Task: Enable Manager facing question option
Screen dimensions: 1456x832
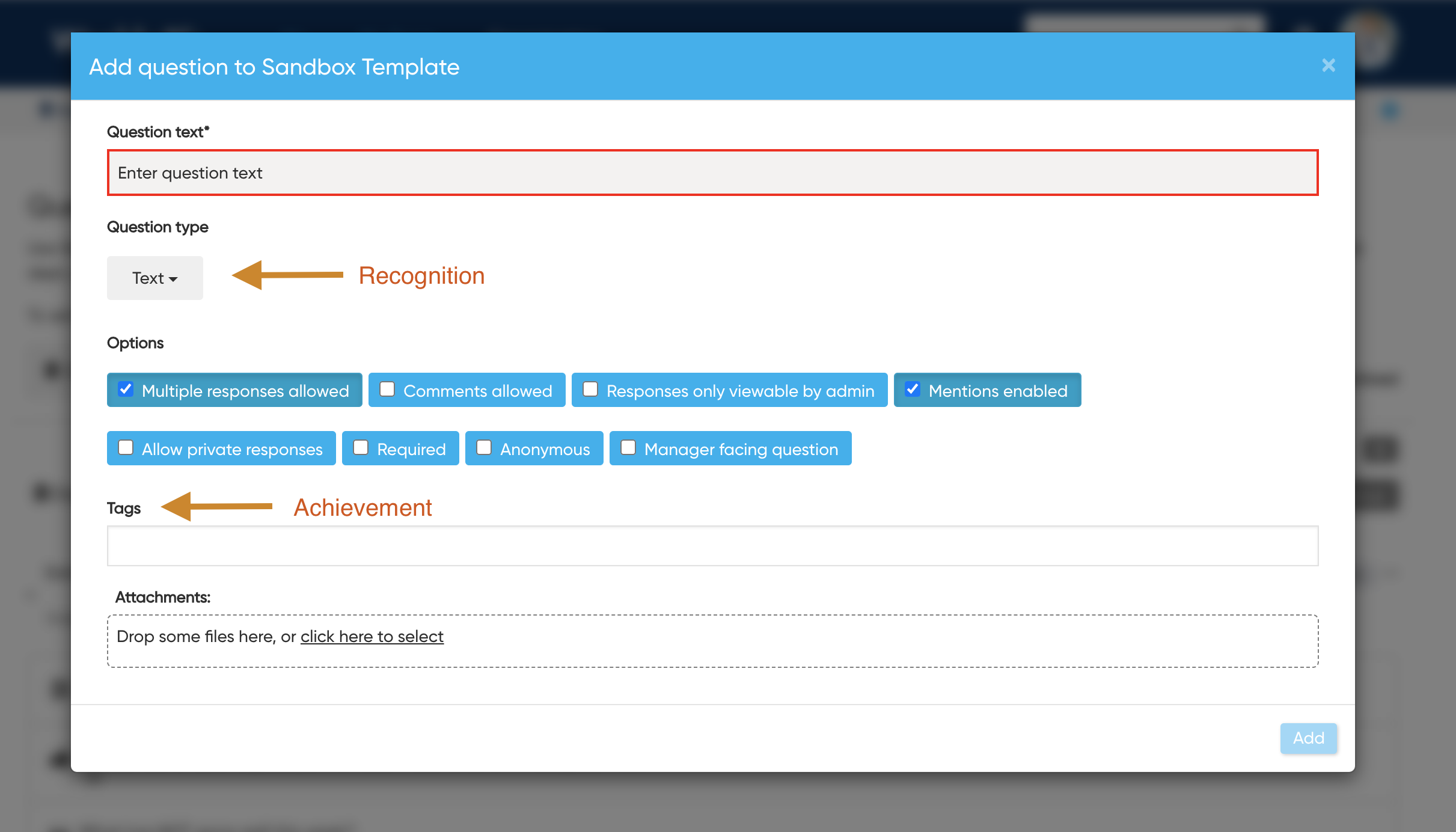Action: (x=628, y=447)
